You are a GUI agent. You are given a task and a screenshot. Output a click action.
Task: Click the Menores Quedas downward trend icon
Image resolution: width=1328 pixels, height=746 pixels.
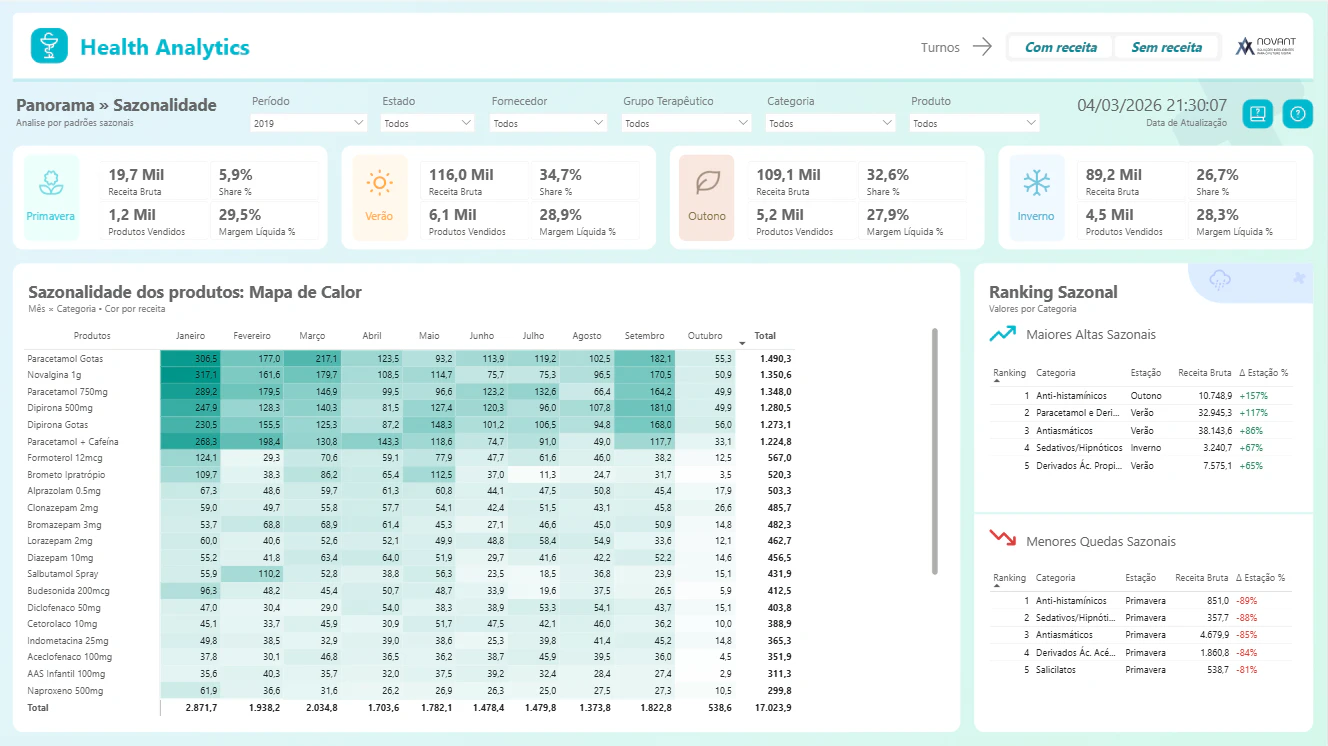1002,538
